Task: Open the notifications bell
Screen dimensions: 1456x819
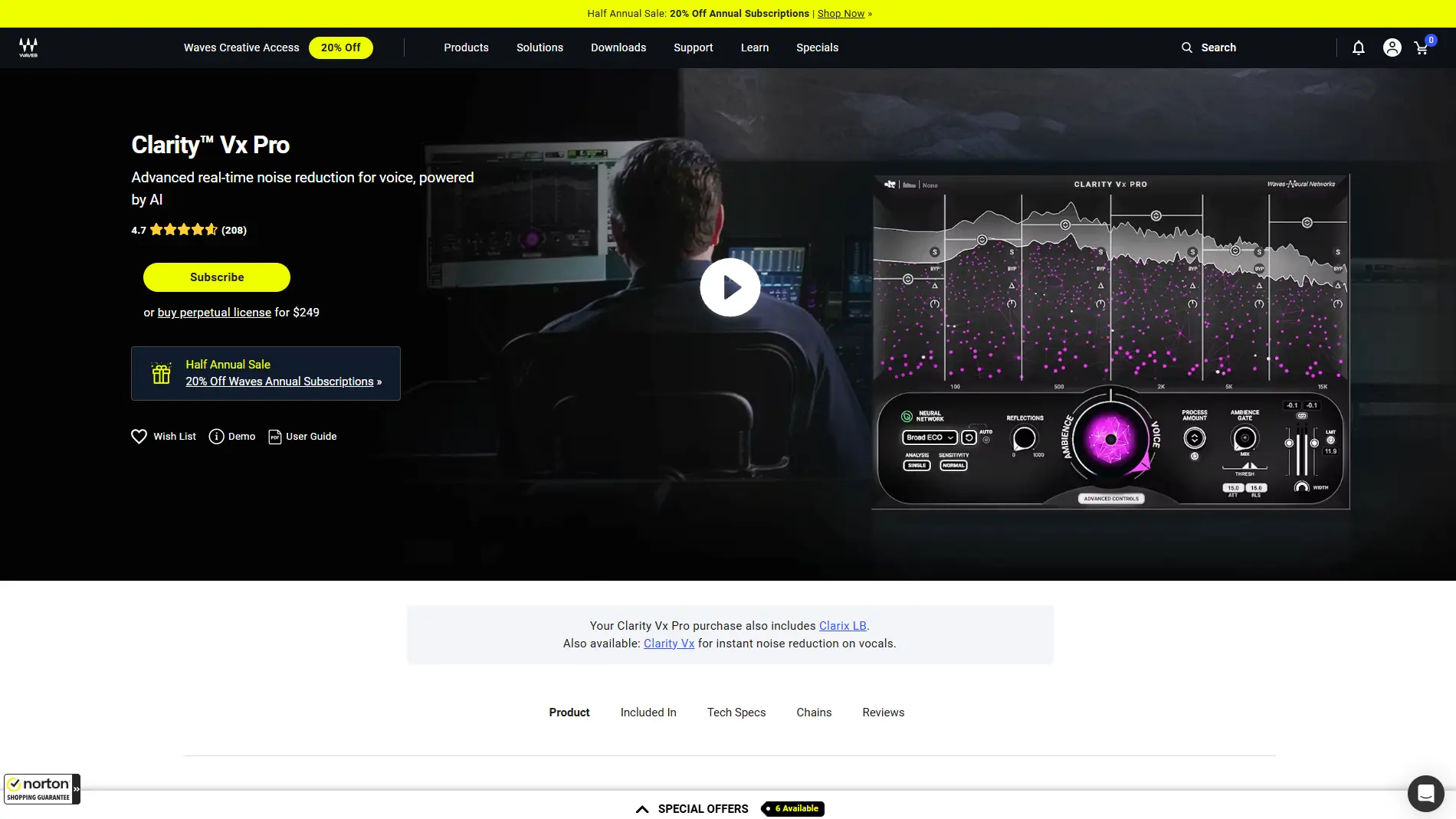Action: tap(1359, 48)
